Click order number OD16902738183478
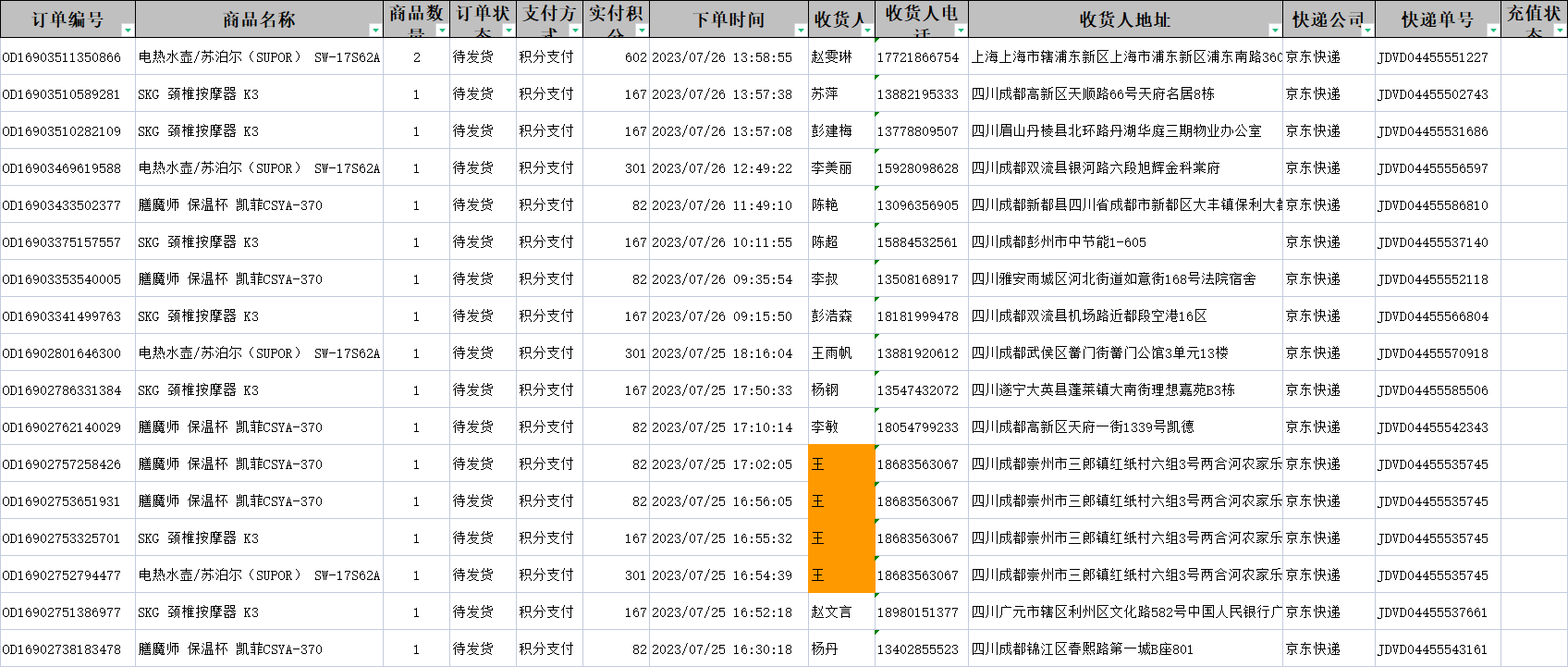 pyautogui.click(x=62, y=649)
